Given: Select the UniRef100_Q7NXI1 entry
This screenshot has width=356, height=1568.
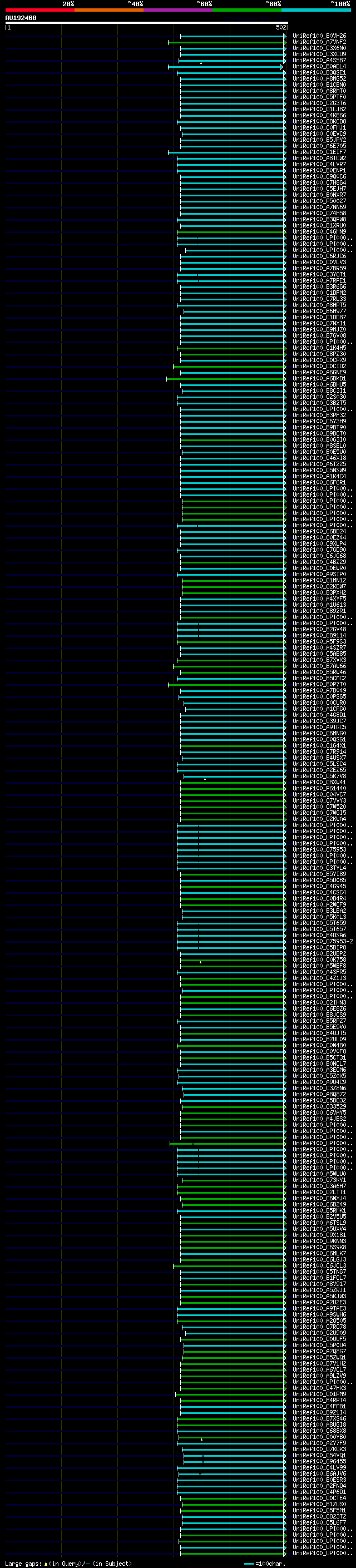Looking at the screenshot, I should [319, 323].
